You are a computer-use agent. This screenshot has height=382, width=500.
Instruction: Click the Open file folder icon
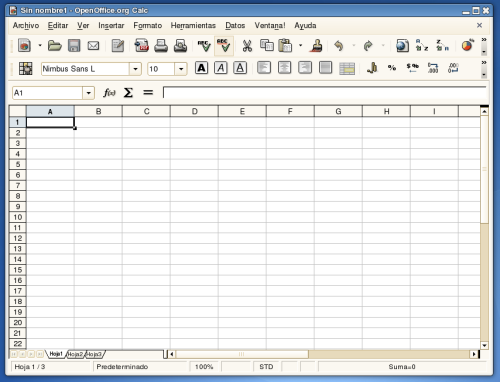pos(55,45)
